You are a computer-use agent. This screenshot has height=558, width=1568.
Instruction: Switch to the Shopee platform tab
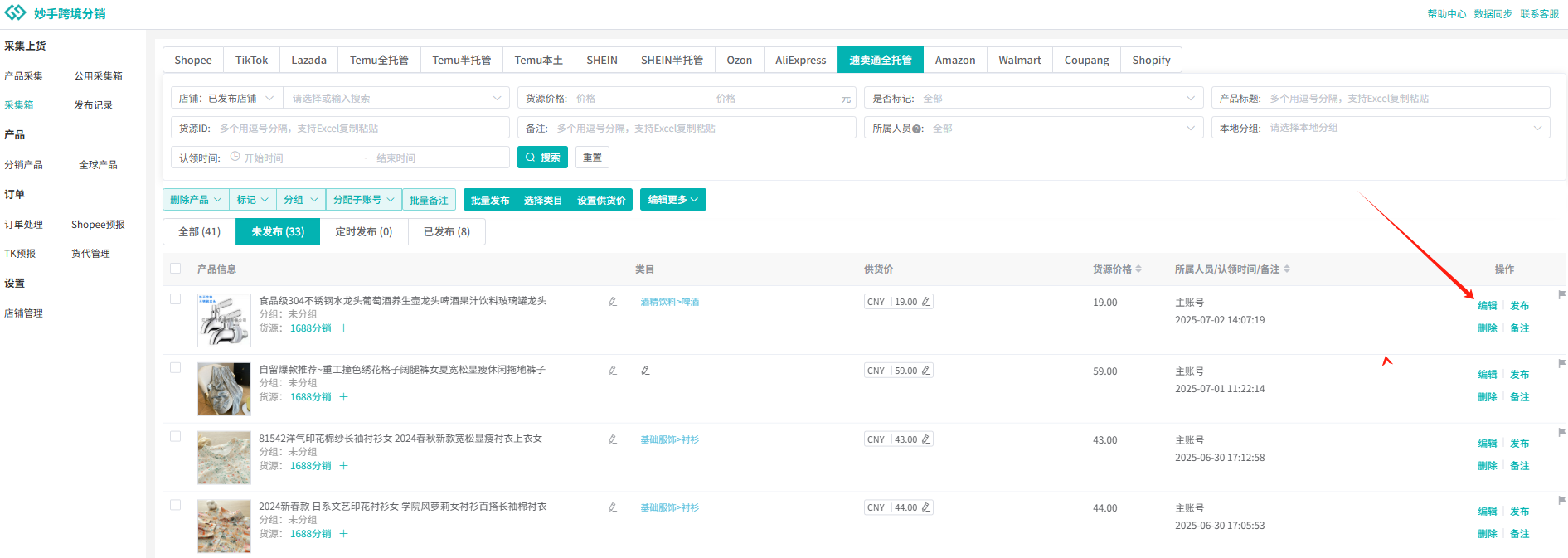pyautogui.click(x=193, y=60)
